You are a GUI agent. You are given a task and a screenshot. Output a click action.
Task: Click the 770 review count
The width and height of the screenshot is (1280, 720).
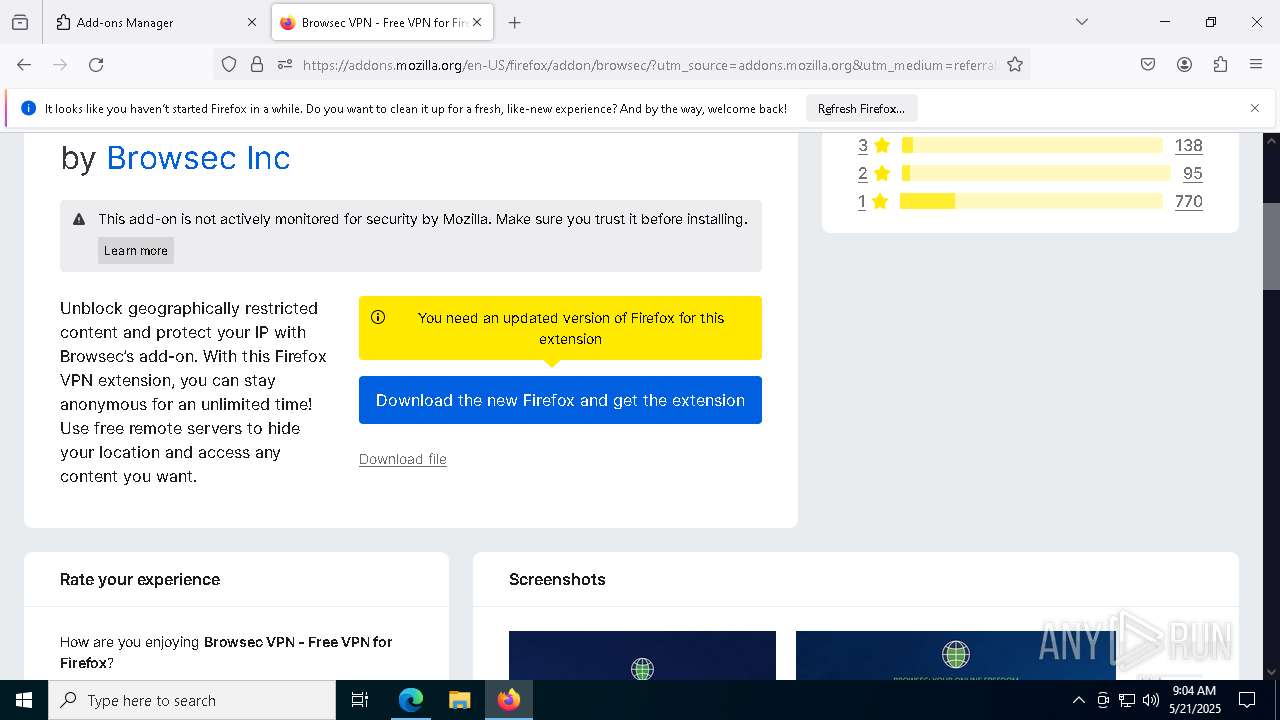coord(1188,201)
